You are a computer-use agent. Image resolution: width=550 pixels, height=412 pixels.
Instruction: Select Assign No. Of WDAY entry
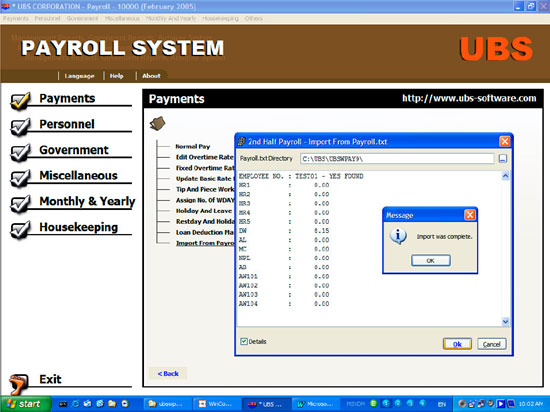click(x=205, y=200)
